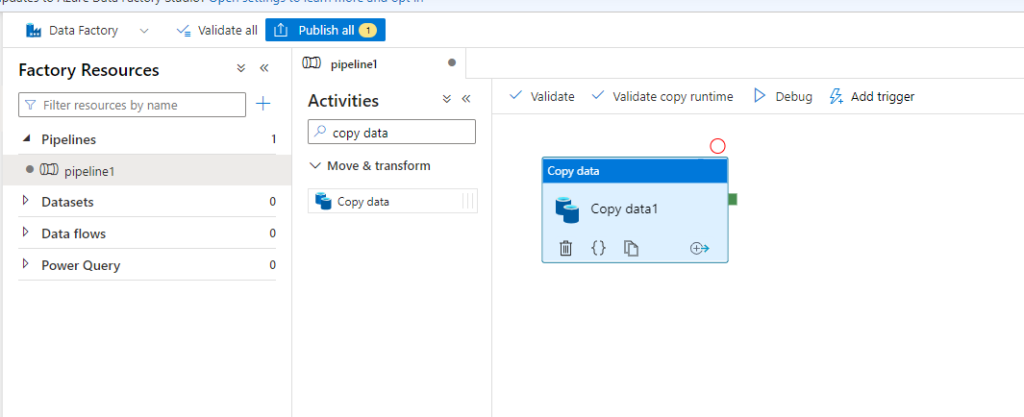Collapse the Activities pane with double left chevron
The width and height of the screenshot is (1024, 417).
pyautogui.click(x=465, y=99)
